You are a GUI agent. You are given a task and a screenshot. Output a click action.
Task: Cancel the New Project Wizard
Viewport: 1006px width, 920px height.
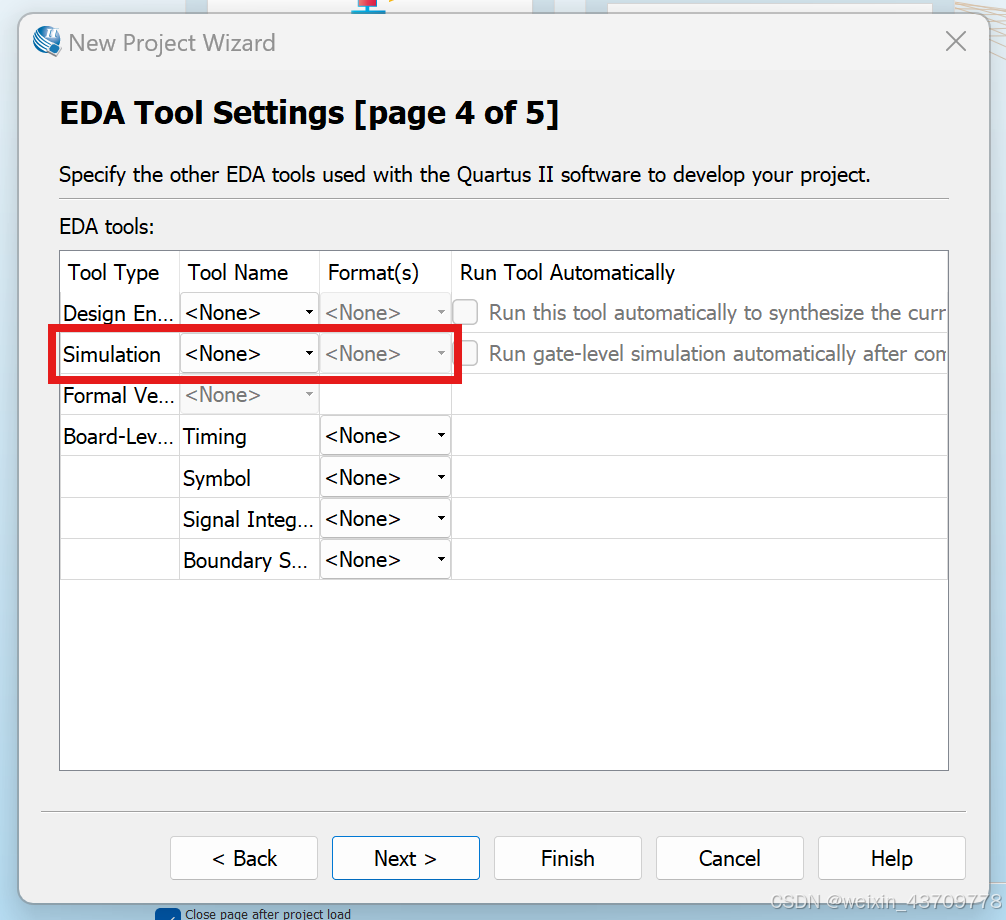[729, 858]
